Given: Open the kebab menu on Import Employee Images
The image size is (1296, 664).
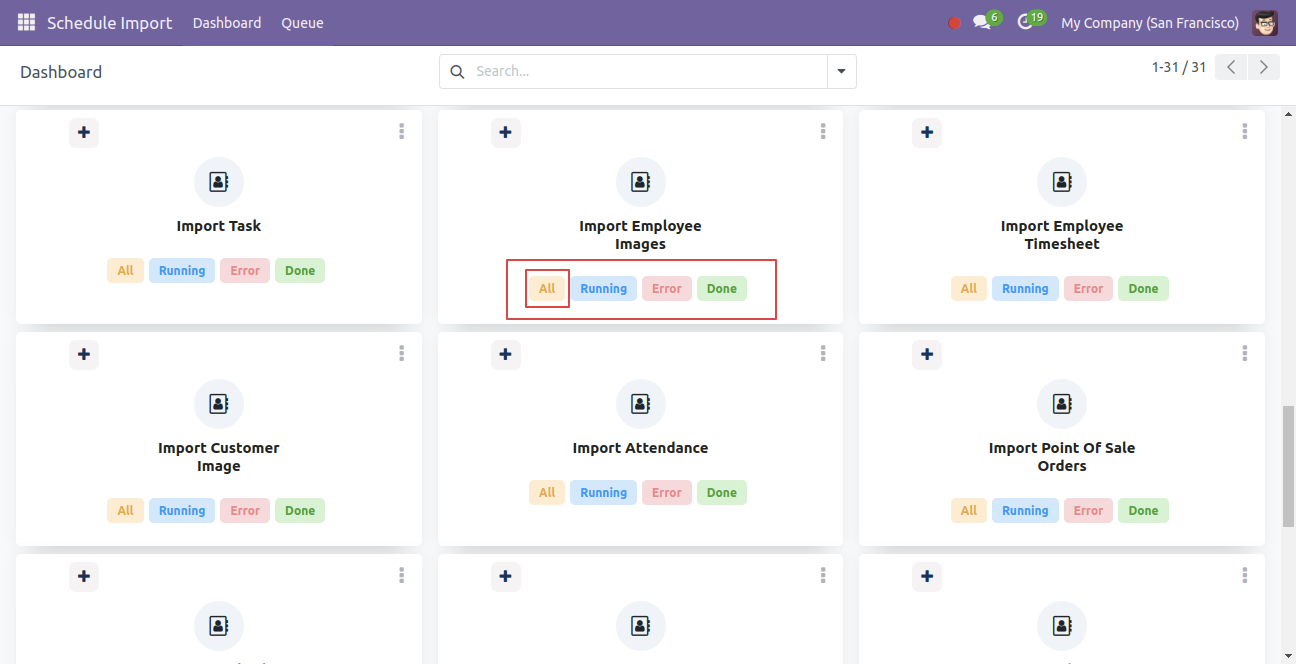Looking at the screenshot, I should click(823, 131).
